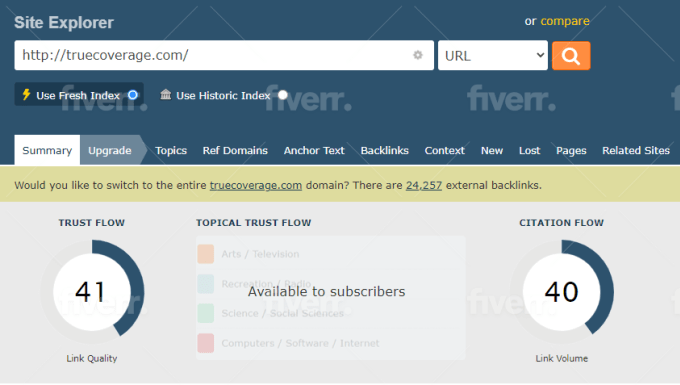Follow the truecoverage.com domain link
Image resolution: width=680 pixels, height=385 pixels.
(256, 185)
